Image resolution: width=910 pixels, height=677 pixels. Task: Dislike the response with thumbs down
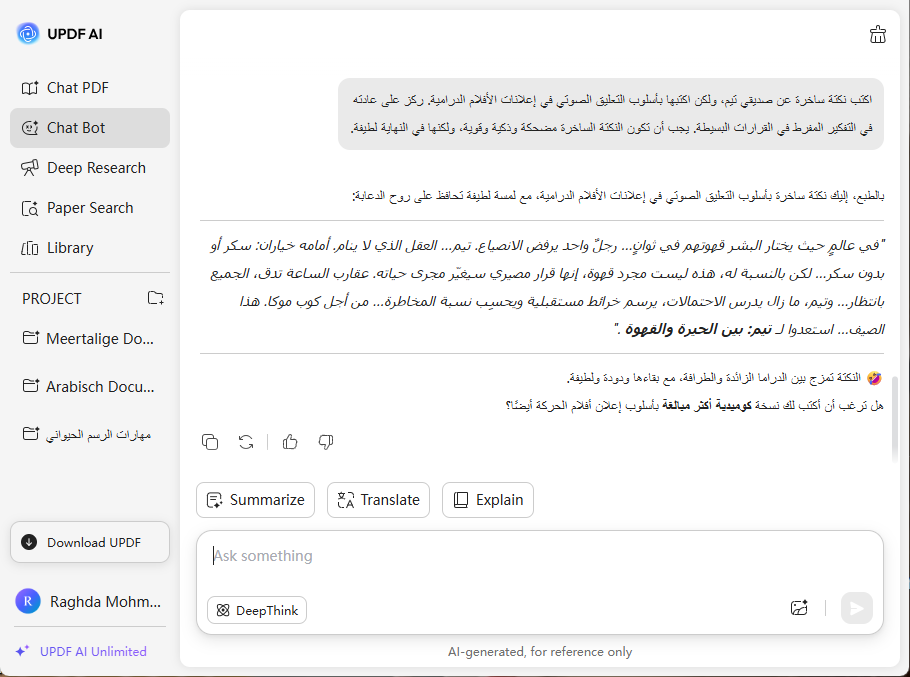click(326, 442)
